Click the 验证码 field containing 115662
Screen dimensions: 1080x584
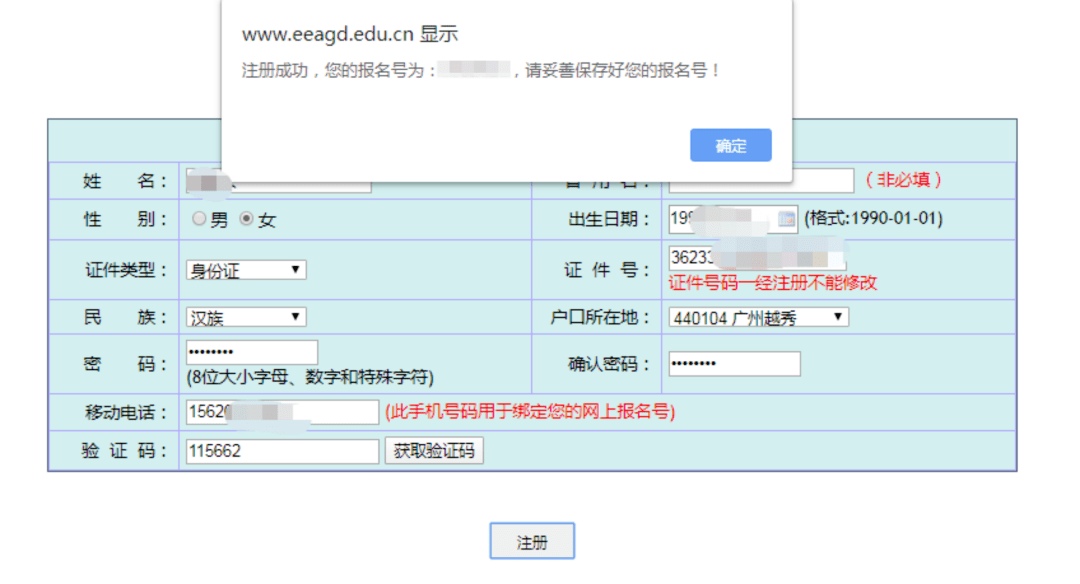(282, 451)
